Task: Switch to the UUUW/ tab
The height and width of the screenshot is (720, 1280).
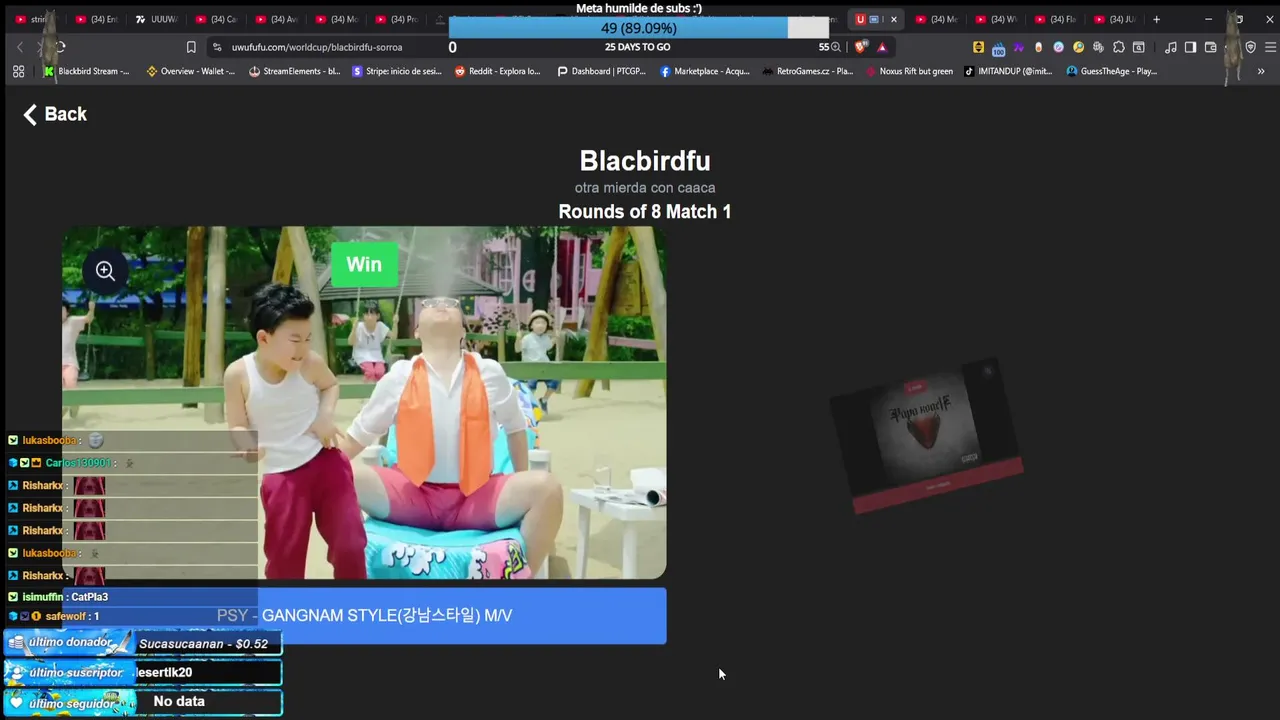Action: (156, 19)
